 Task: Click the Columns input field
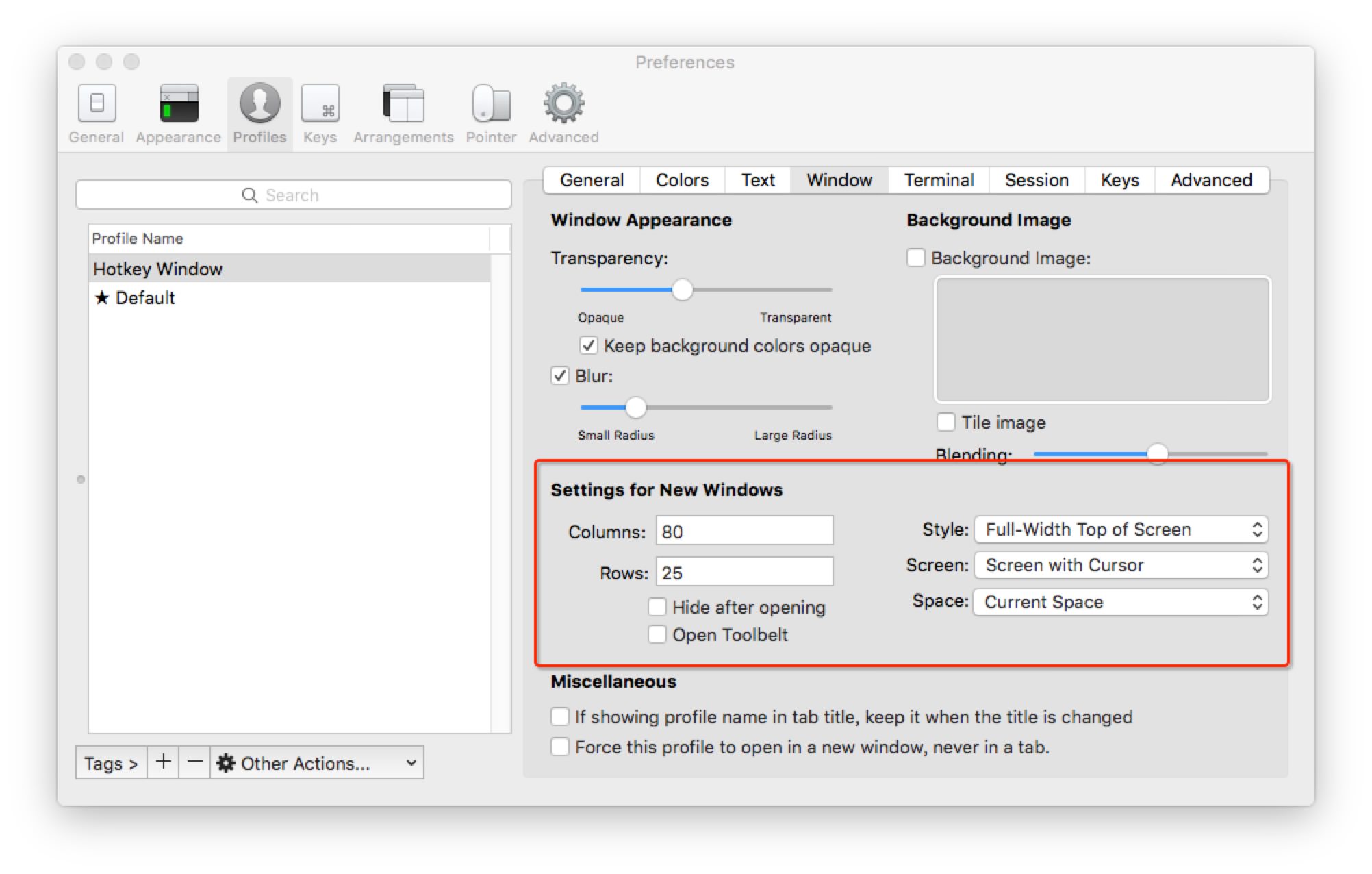[x=744, y=532]
